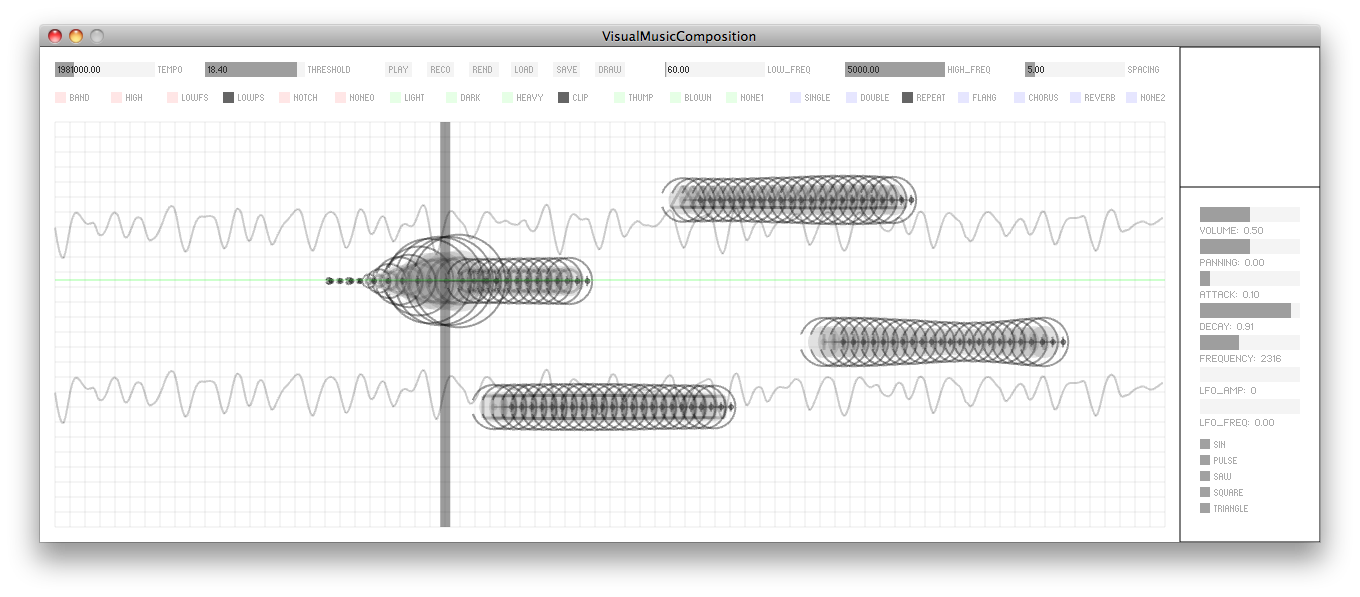Click the TEMPO value input field
1360x597 pixels.
tap(100, 69)
